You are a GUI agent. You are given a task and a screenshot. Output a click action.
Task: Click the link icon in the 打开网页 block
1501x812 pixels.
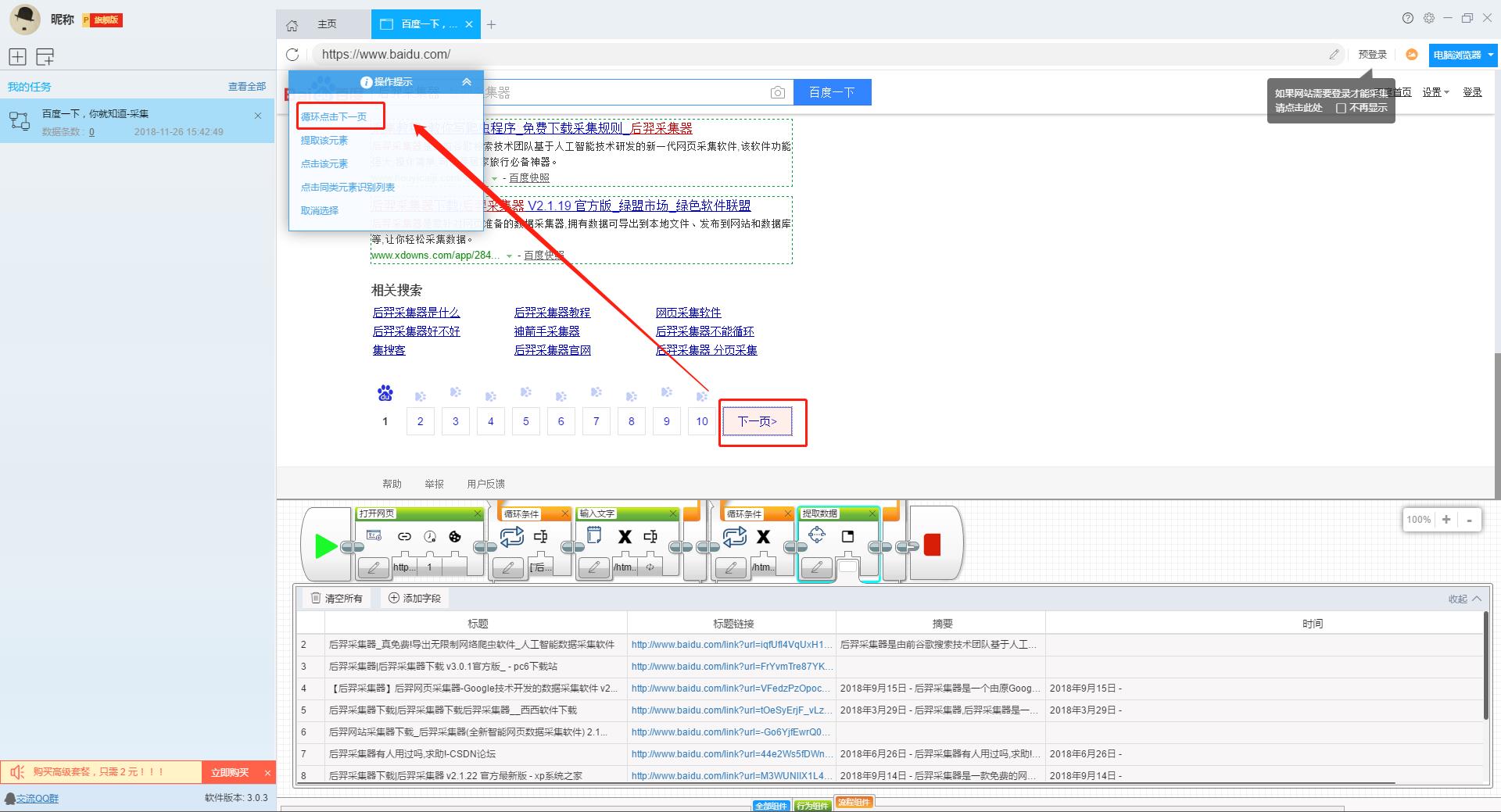coord(404,536)
